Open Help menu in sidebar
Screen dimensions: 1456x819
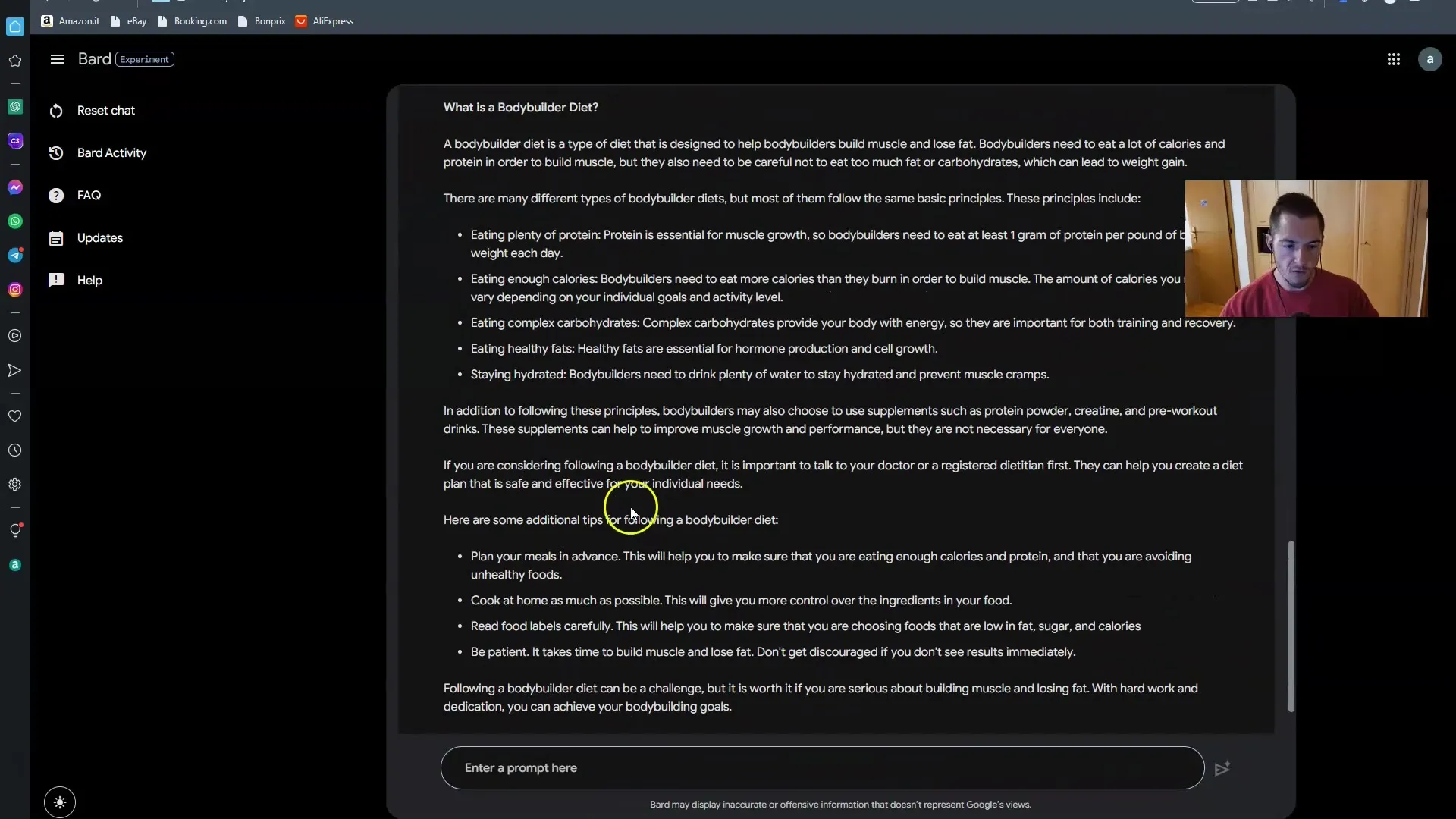tap(89, 280)
